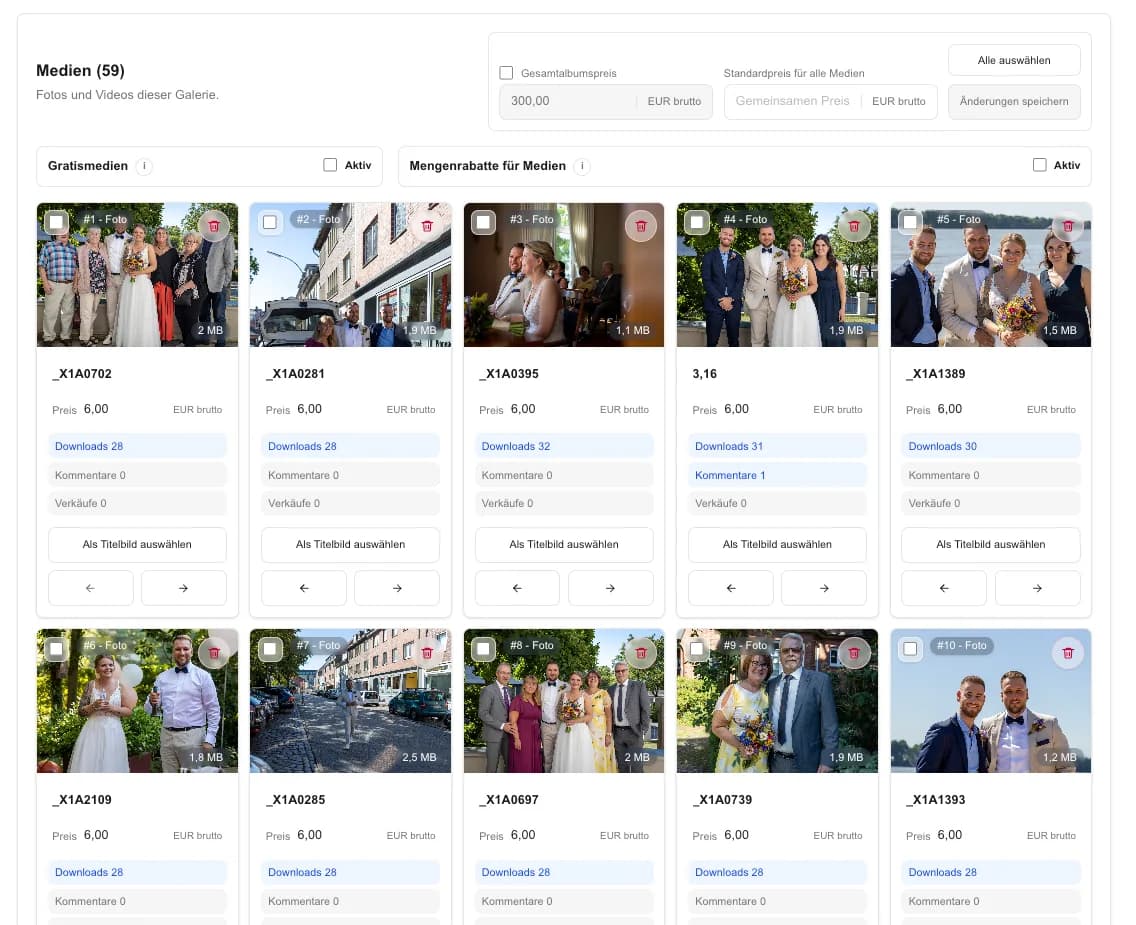The width and height of the screenshot is (1136, 925).
Task: Move _X1A0702 left with arrow
Action: pos(91,588)
